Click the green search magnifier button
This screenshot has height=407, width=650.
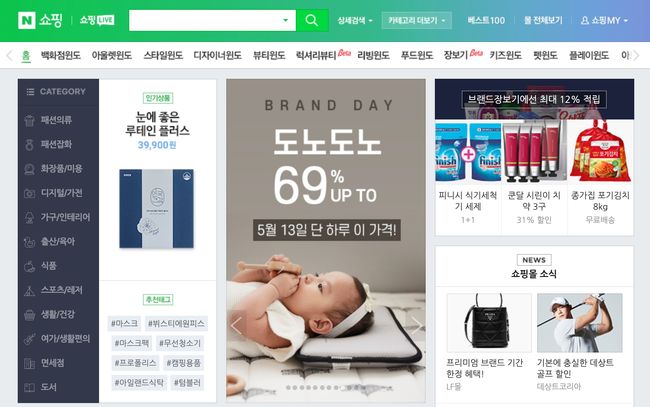click(312, 20)
